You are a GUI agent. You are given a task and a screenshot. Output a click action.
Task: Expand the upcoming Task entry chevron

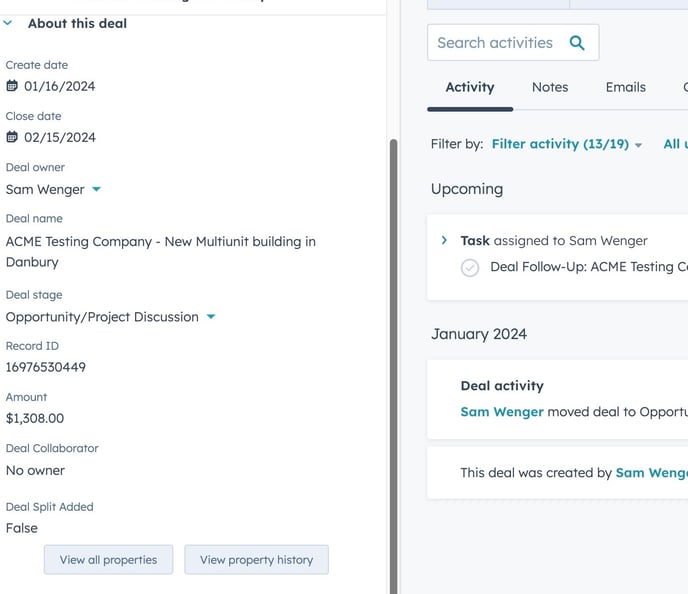tap(444, 240)
